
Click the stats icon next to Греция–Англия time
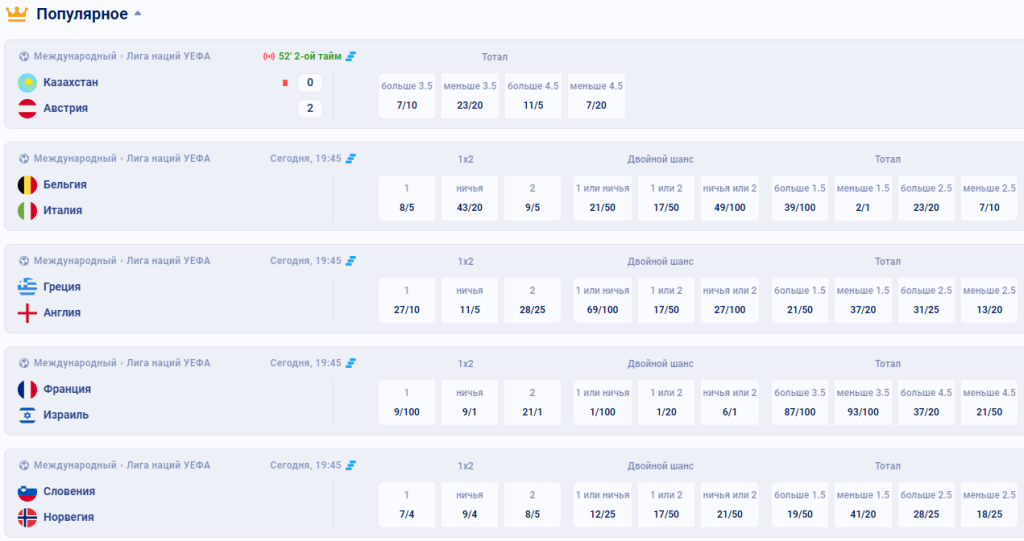[x=351, y=261]
